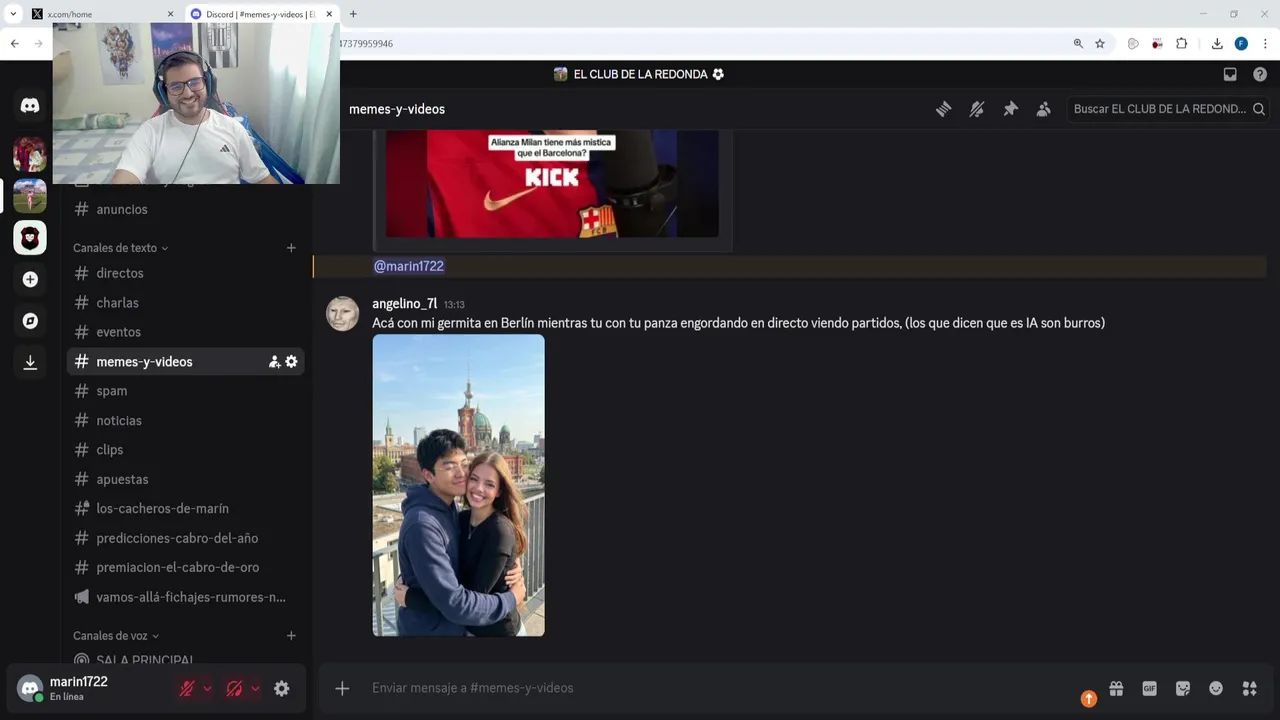Toggle the headphones deafen button
1280x720 pixels.
tap(235, 688)
